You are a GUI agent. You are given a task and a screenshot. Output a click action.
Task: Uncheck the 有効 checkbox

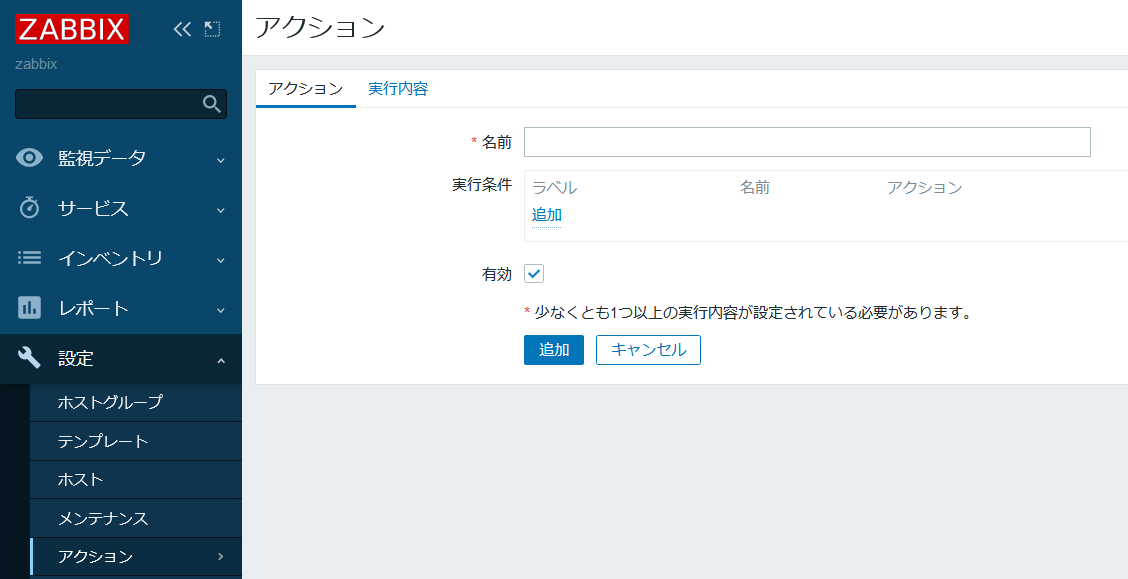533,272
